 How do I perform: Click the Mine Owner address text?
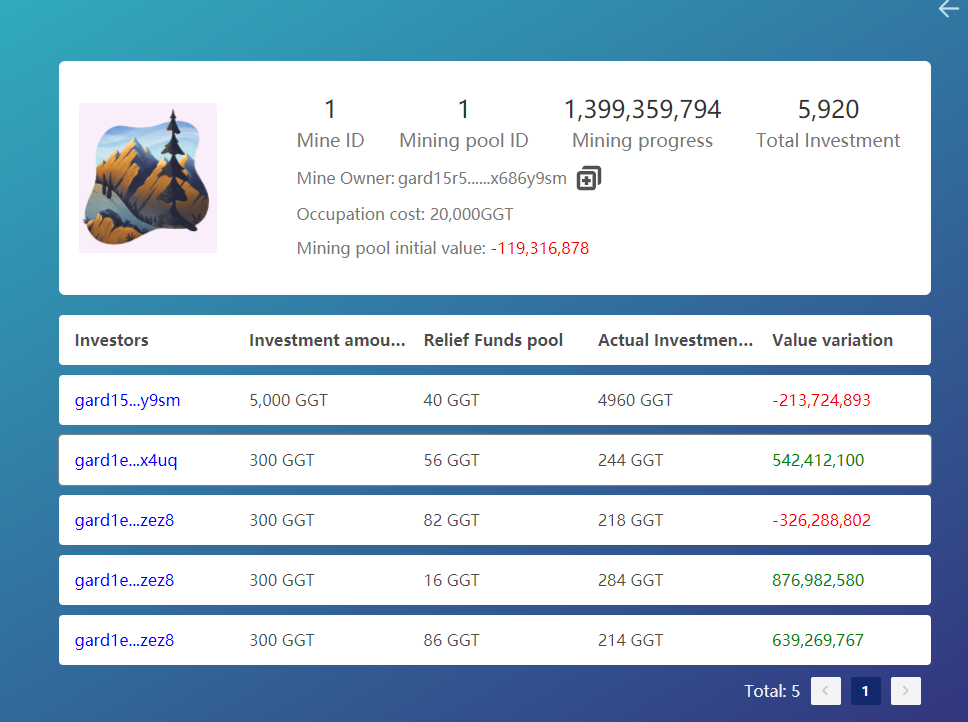[482, 178]
